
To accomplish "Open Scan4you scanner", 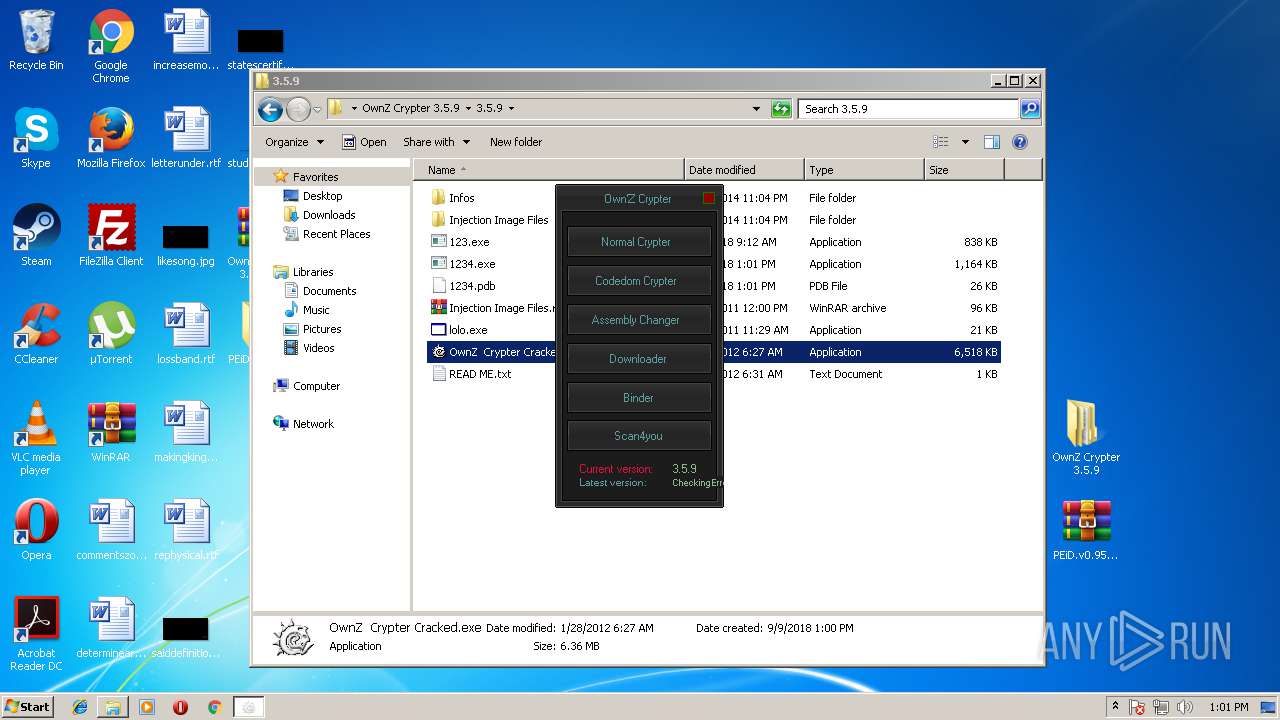I will 639,436.
